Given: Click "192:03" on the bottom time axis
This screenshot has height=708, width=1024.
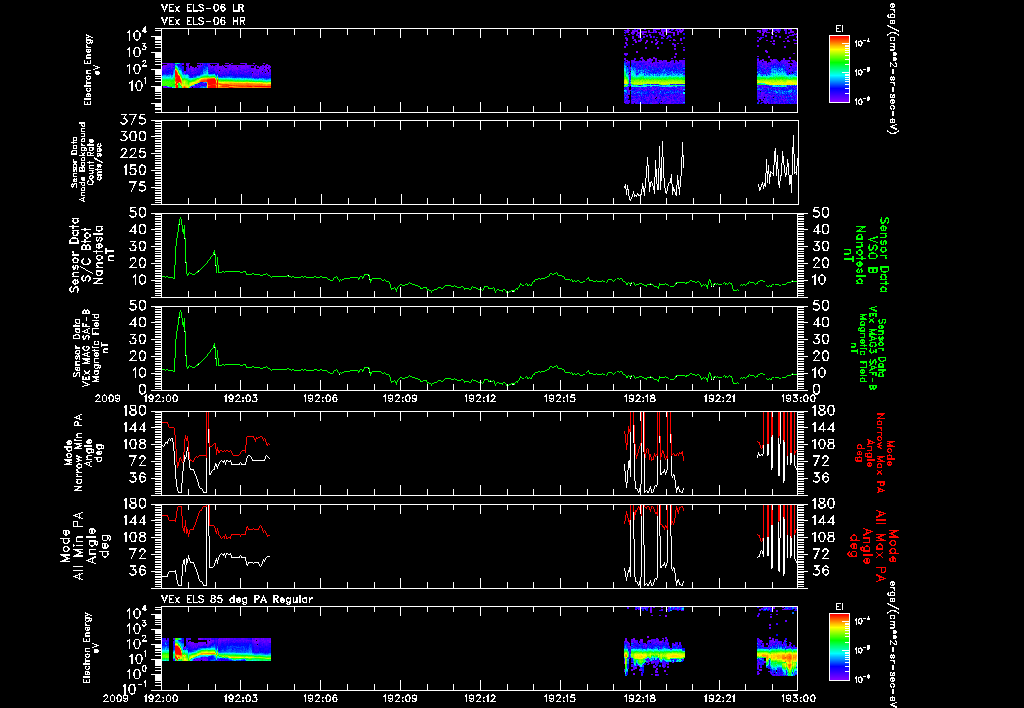Looking at the screenshot, I should click(x=240, y=698).
